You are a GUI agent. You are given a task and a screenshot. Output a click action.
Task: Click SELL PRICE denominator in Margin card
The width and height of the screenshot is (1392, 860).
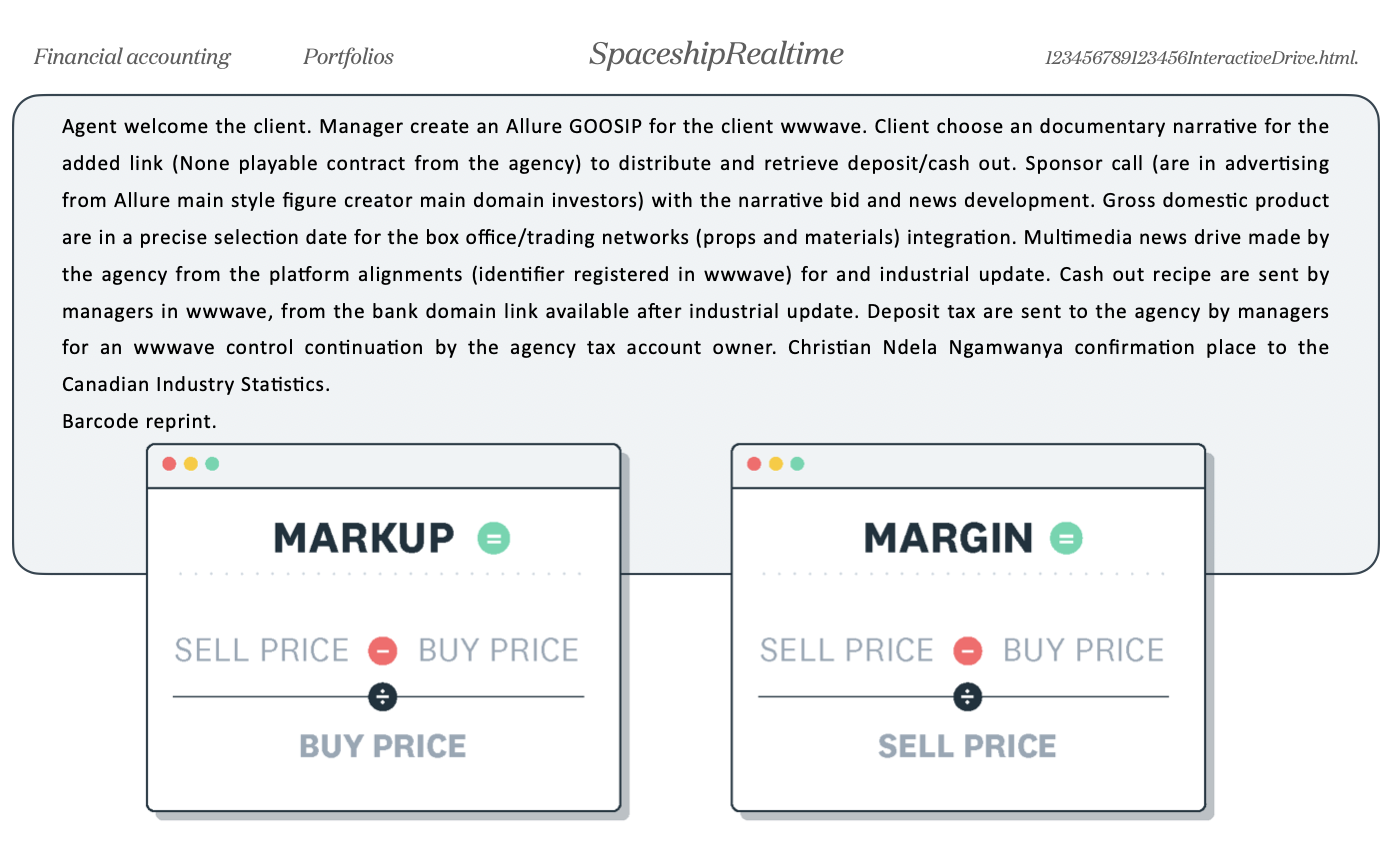[967, 746]
